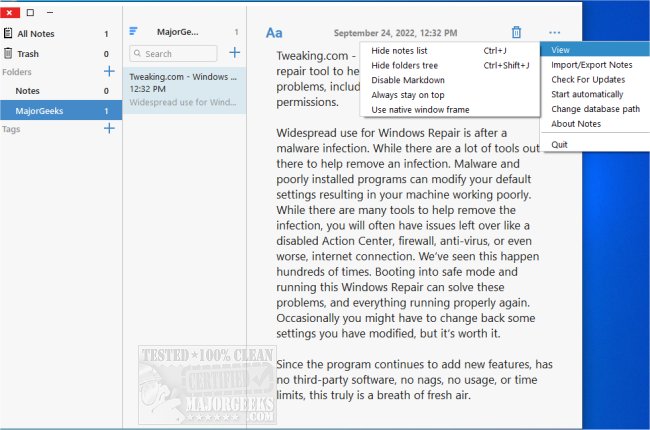Close the Notes window with red X
Viewport: 650px width, 430px height.
tap(10, 12)
